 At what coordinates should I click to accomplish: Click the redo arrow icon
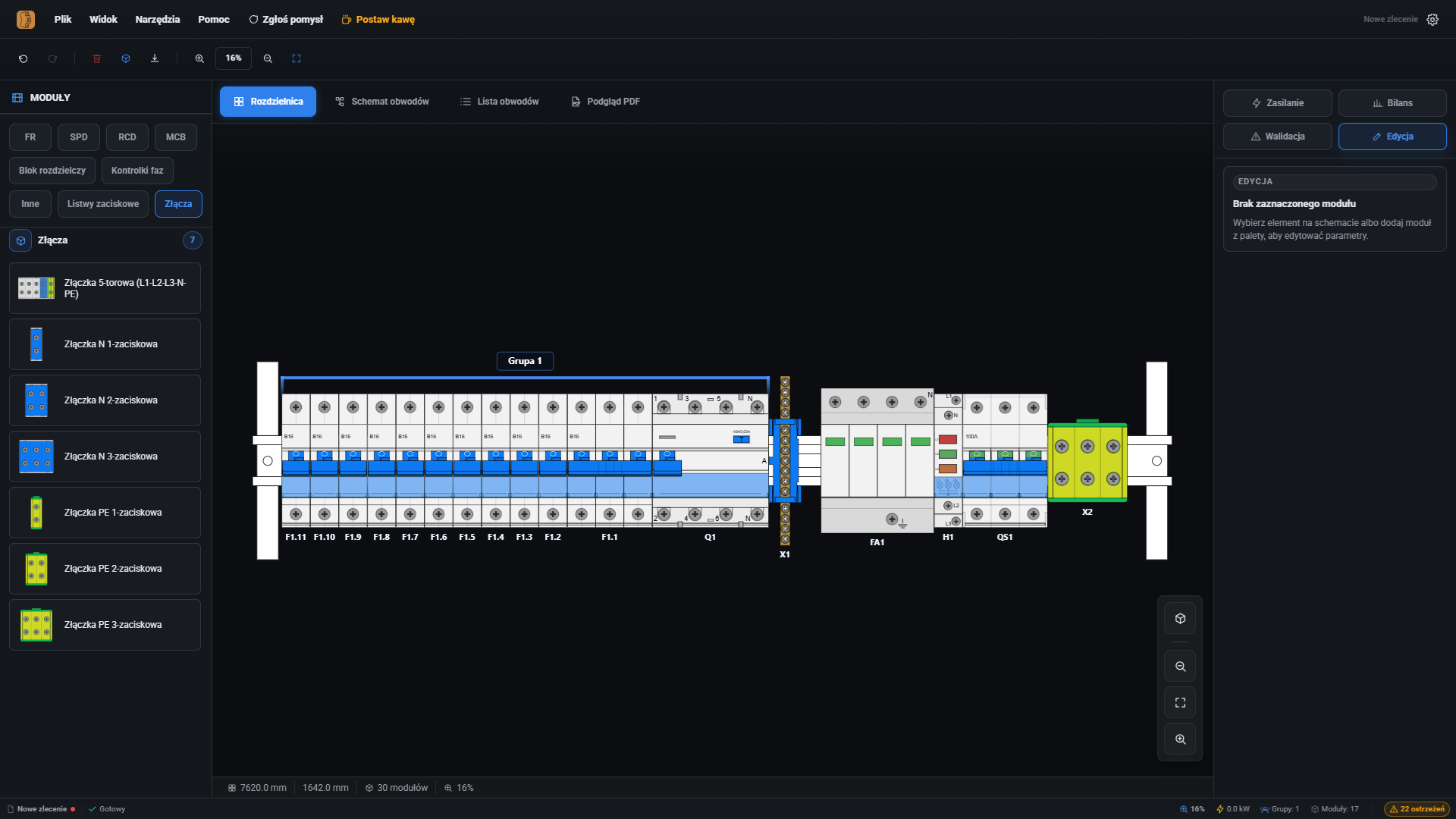click(x=52, y=58)
